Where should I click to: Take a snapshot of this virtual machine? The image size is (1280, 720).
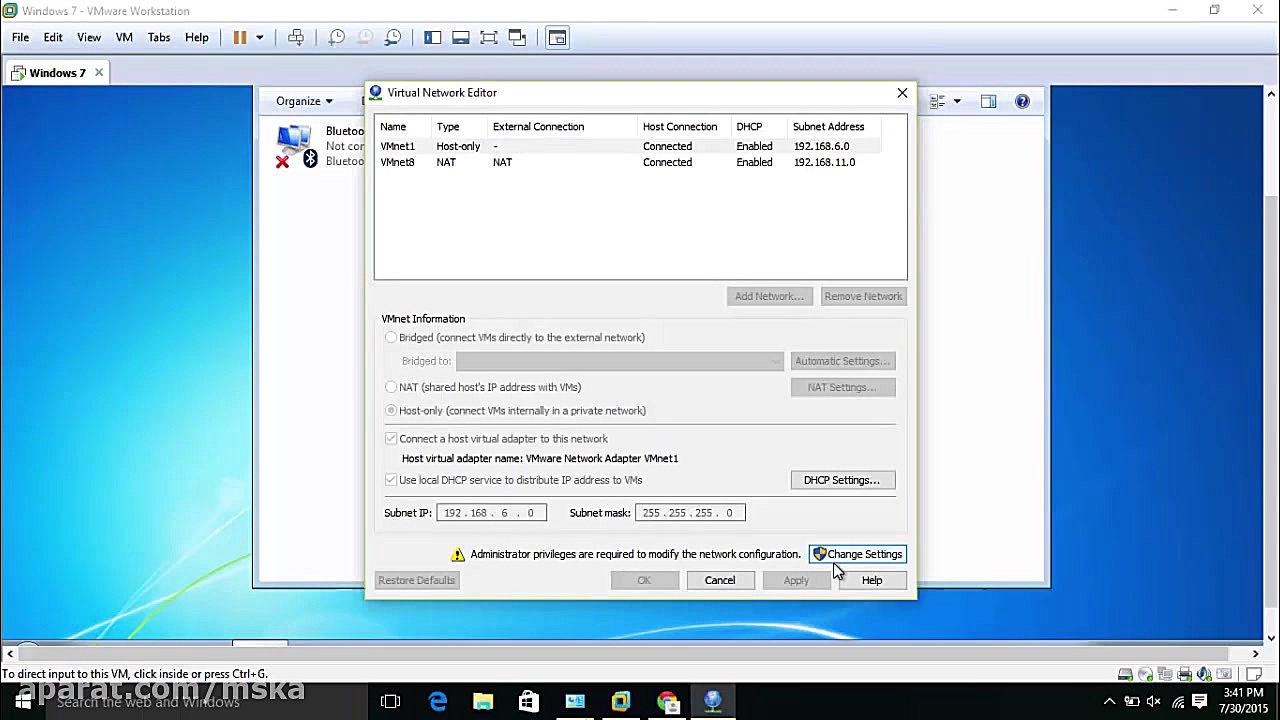pos(337,37)
